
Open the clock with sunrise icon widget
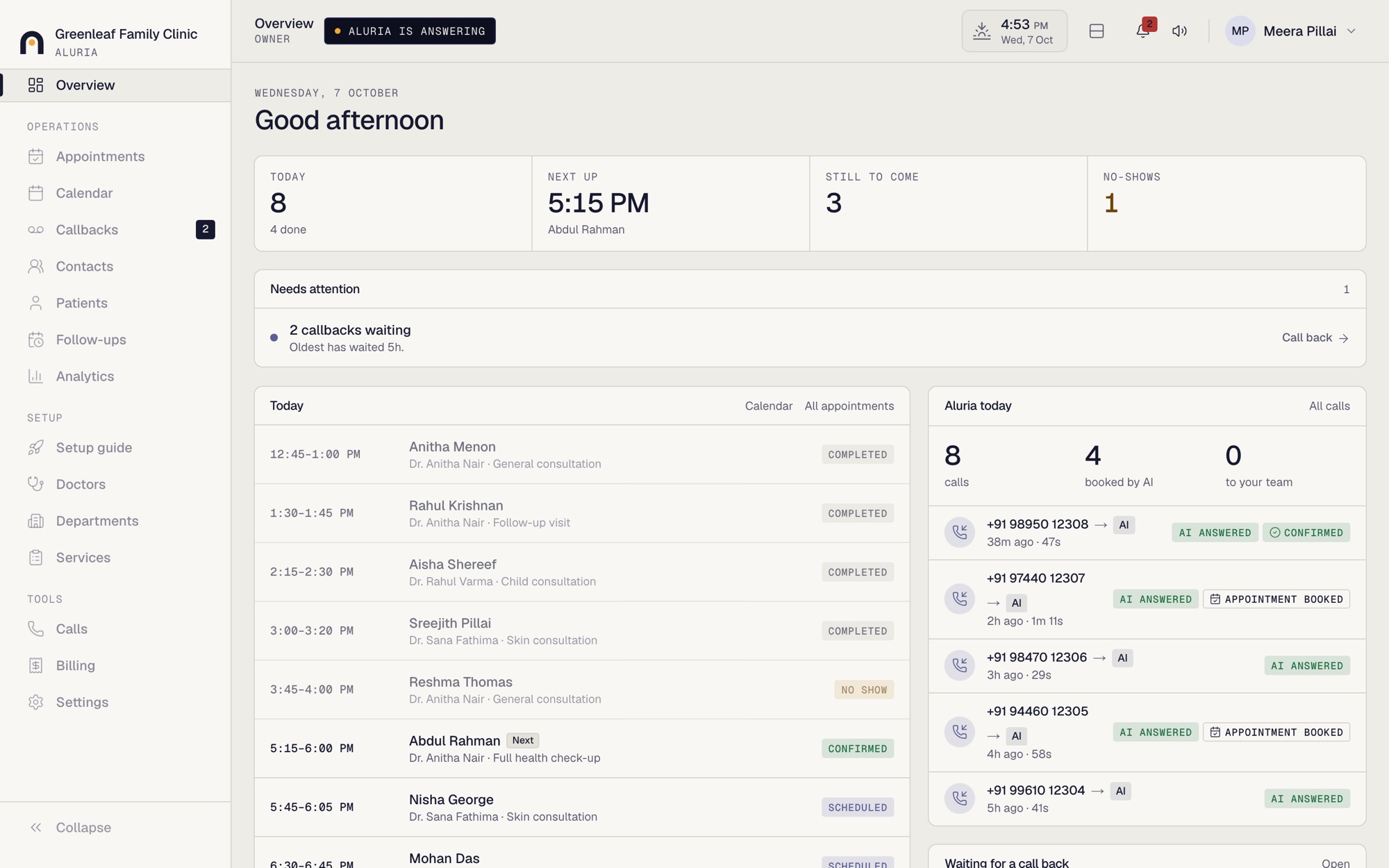click(1014, 31)
